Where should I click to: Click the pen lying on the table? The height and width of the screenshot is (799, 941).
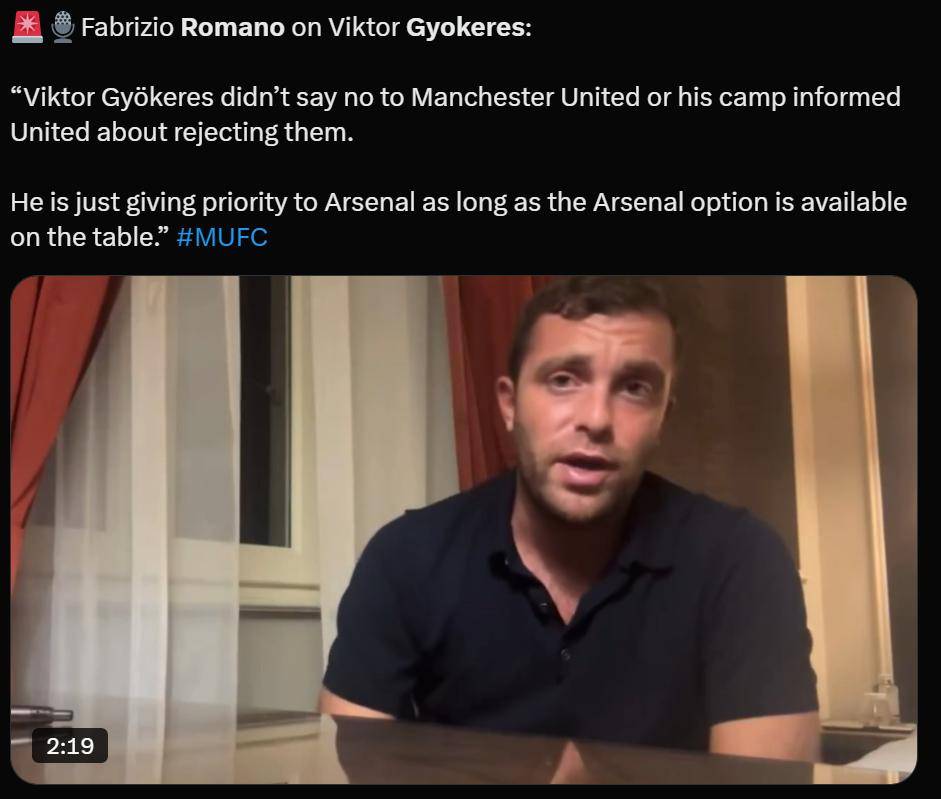41,714
